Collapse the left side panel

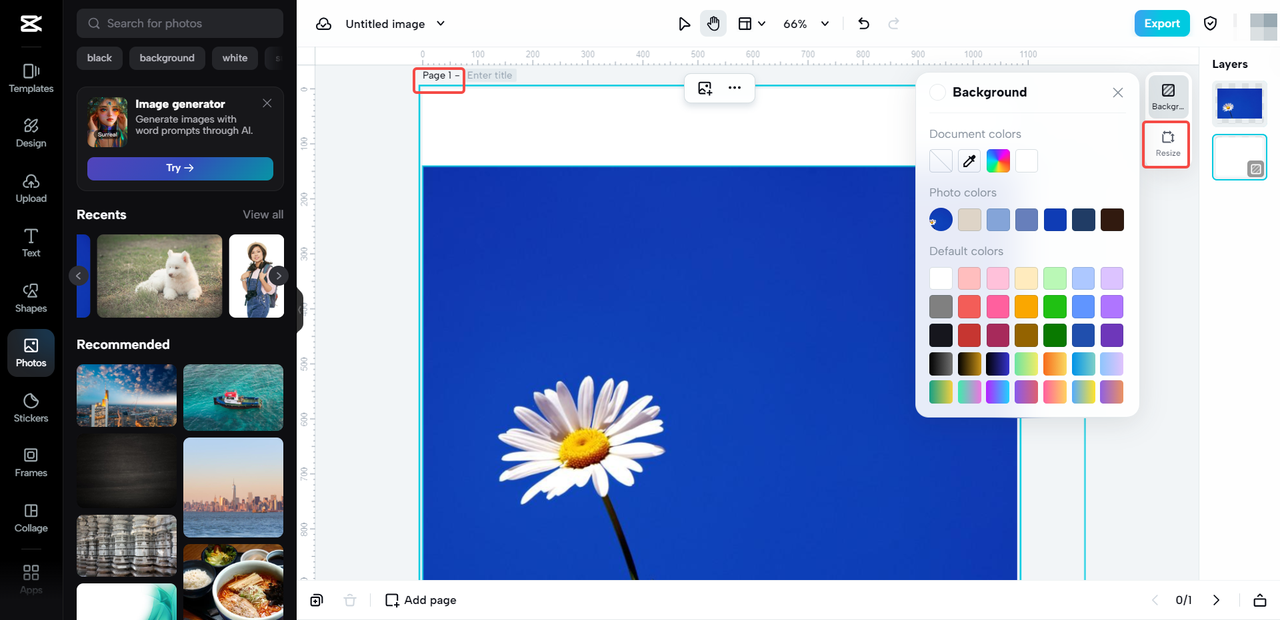coord(299,310)
